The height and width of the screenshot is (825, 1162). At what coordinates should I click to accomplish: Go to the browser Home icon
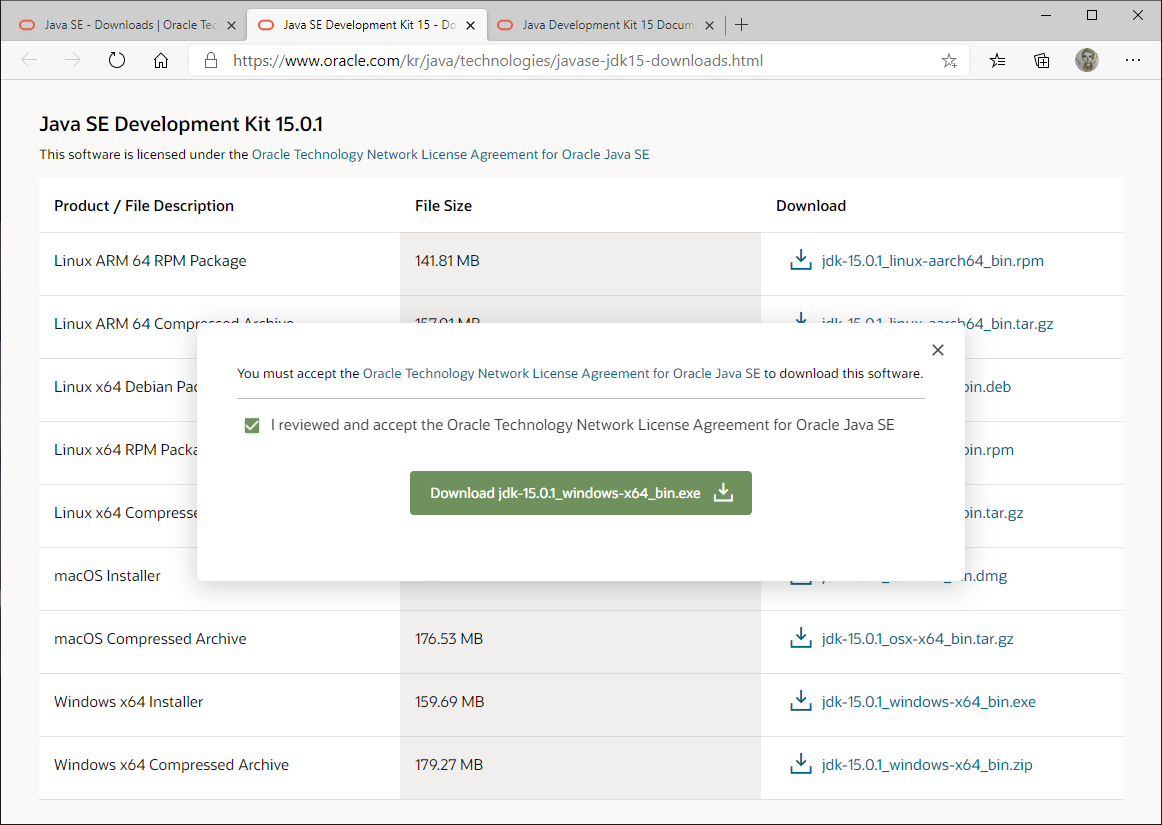(x=161, y=61)
